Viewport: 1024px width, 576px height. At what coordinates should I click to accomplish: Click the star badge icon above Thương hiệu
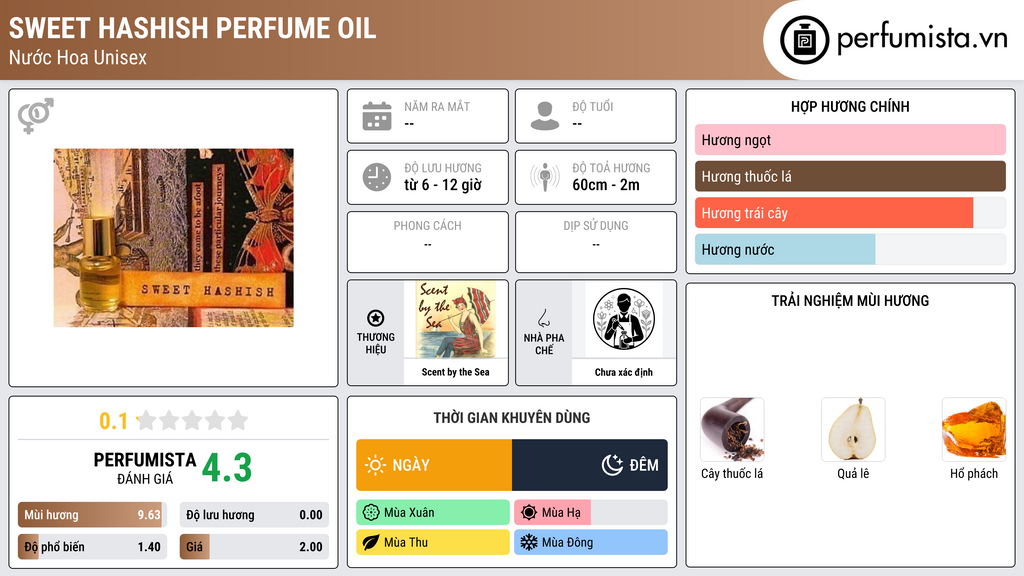[x=376, y=318]
